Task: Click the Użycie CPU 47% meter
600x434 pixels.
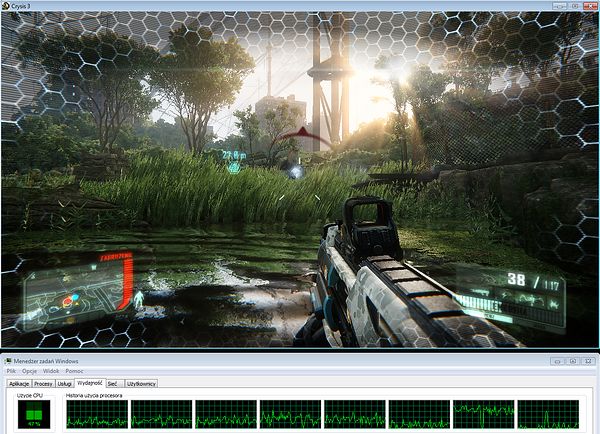Action: [34, 414]
